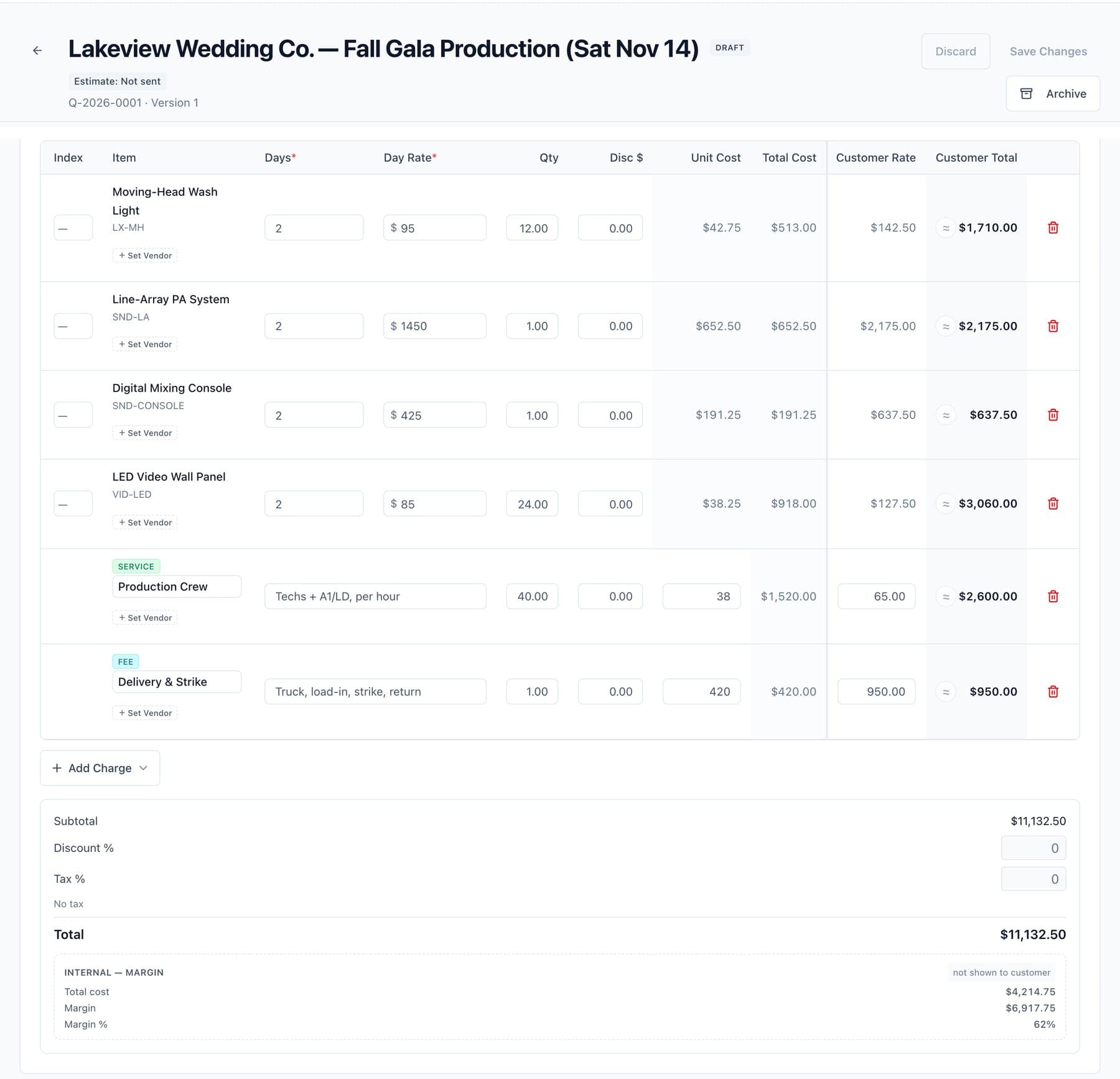Edit Delivery & Strike customer rate 950.00

pos(876,691)
